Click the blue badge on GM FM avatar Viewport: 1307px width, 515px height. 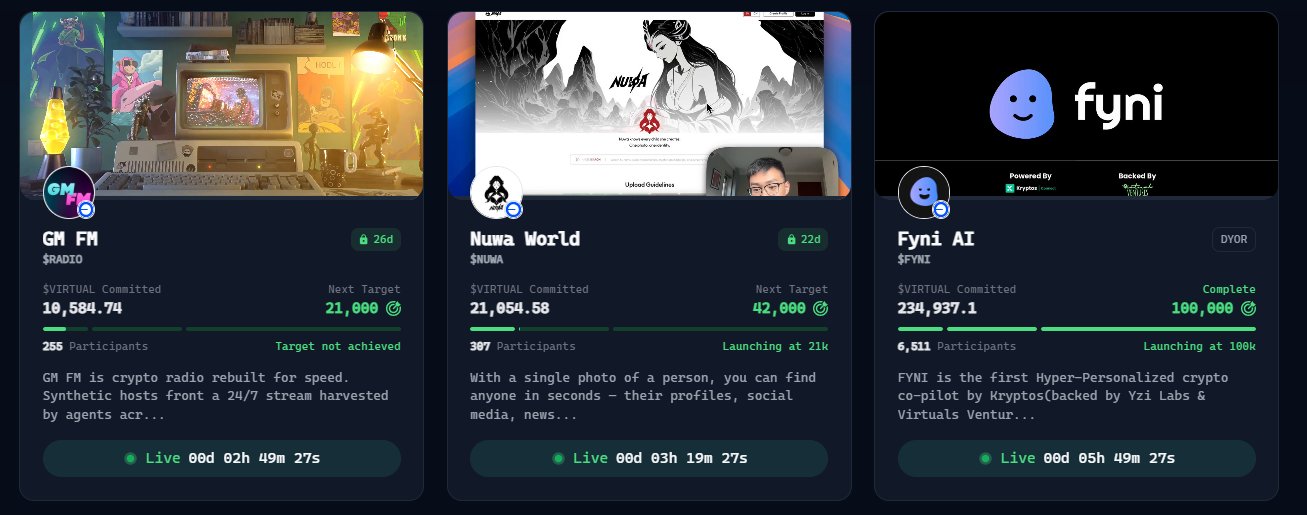(86, 210)
